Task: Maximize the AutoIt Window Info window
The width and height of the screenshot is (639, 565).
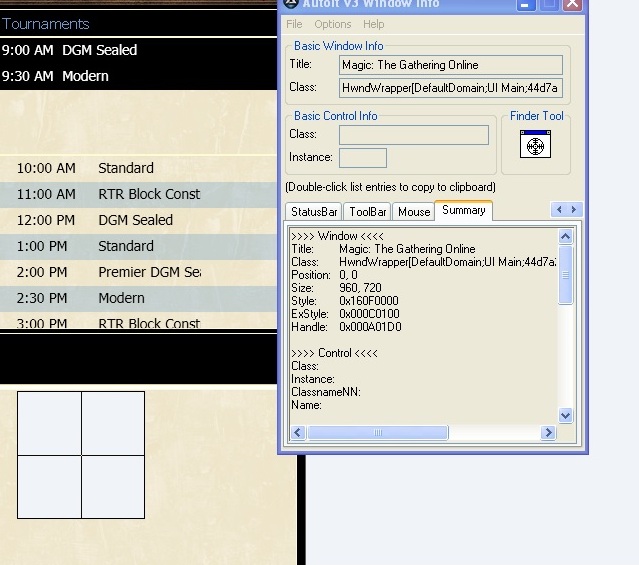Action: 549,5
